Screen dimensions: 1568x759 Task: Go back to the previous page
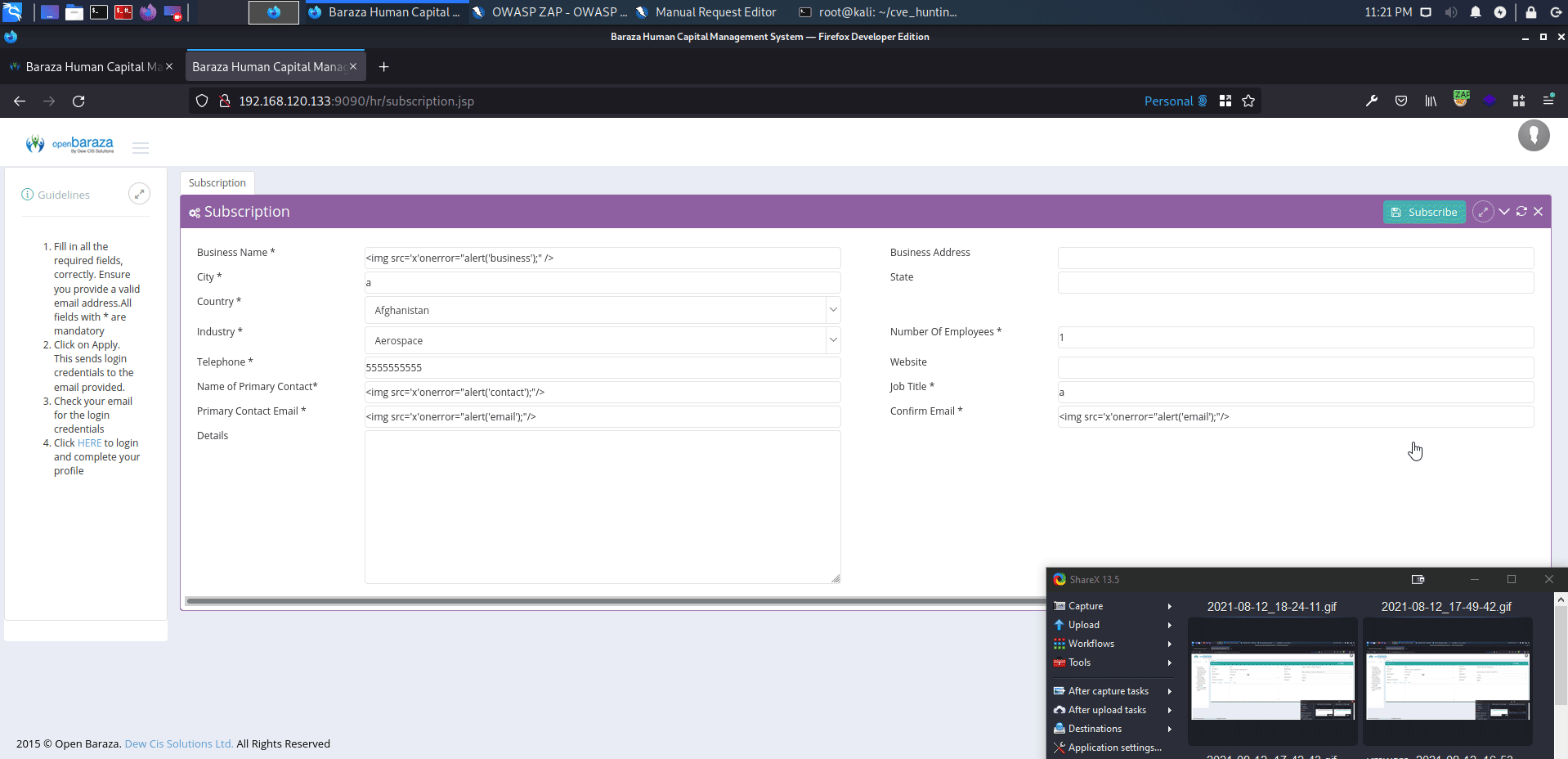coord(20,101)
